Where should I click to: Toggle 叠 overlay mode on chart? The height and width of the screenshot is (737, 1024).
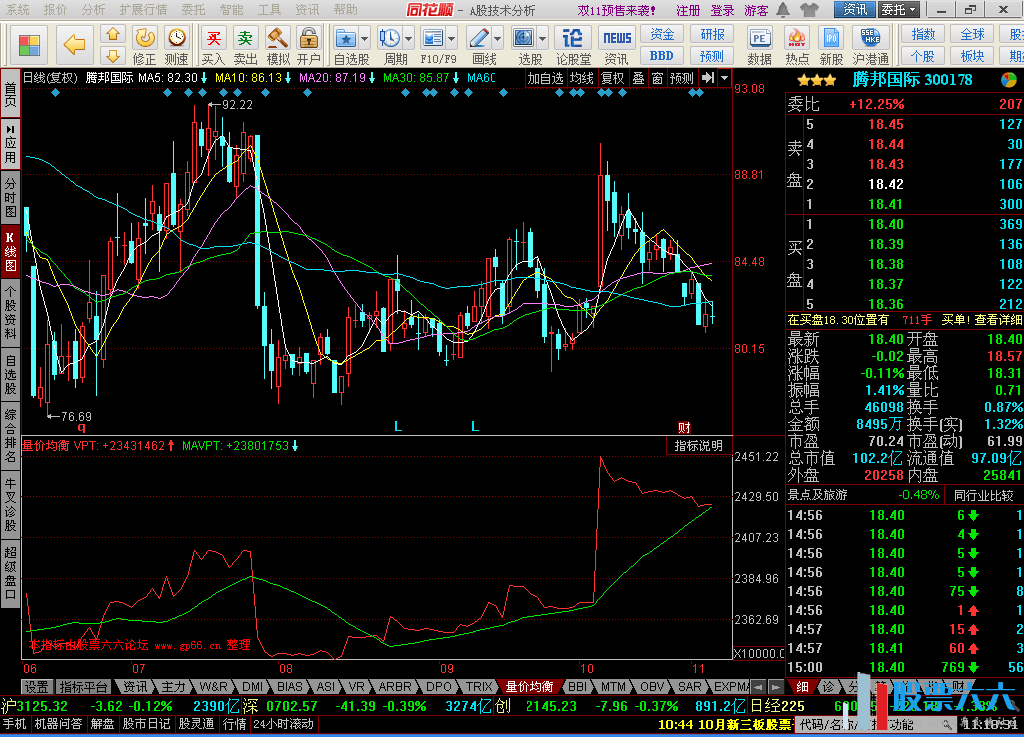click(x=638, y=78)
